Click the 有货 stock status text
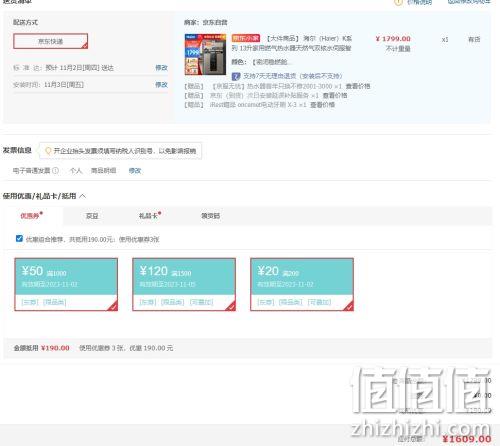Image resolution: width=500 pixels, height=446 pixels. click(x=474, y=39)
